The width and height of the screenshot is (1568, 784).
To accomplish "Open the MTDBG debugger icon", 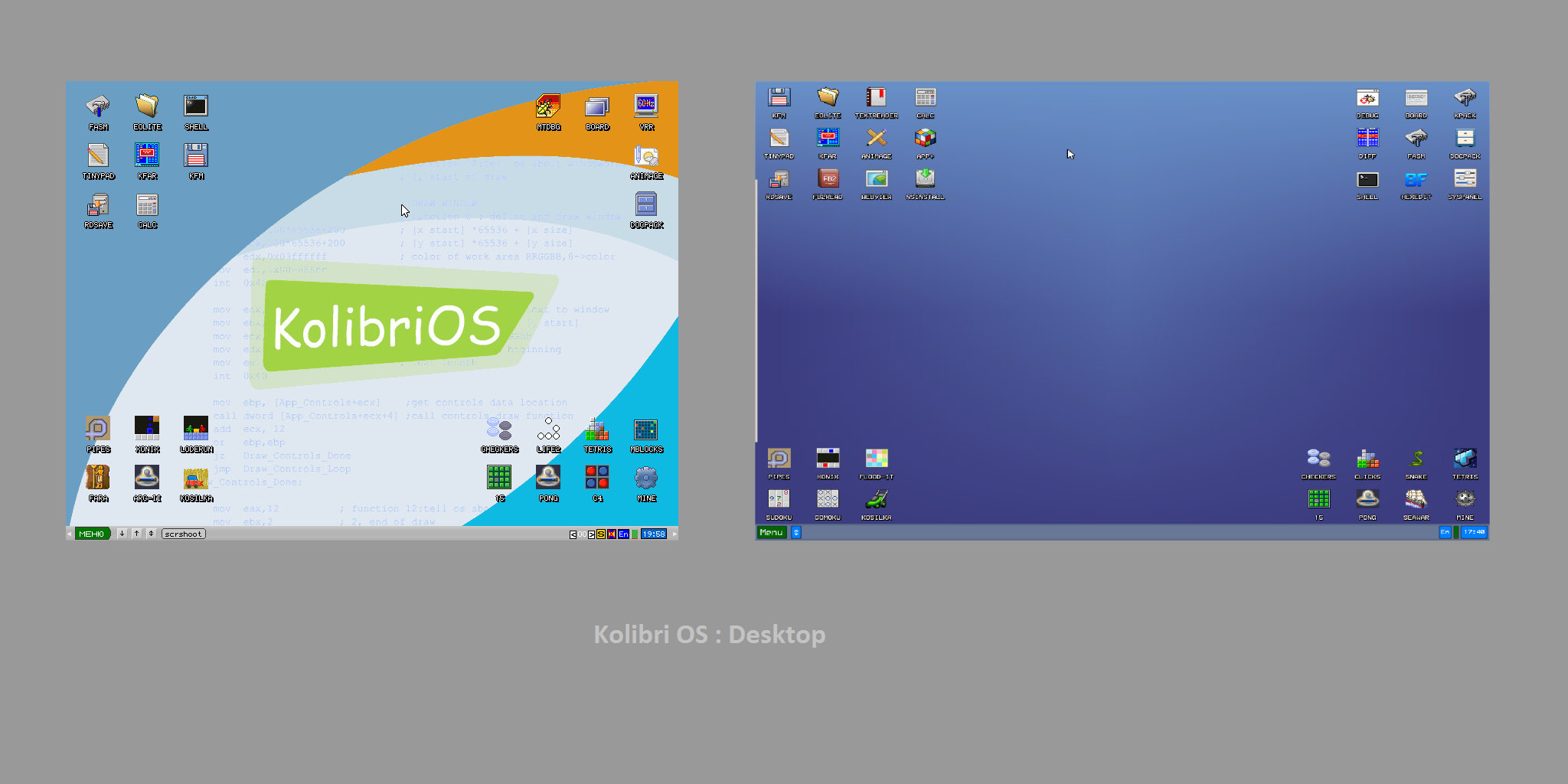I will (548, 108).
